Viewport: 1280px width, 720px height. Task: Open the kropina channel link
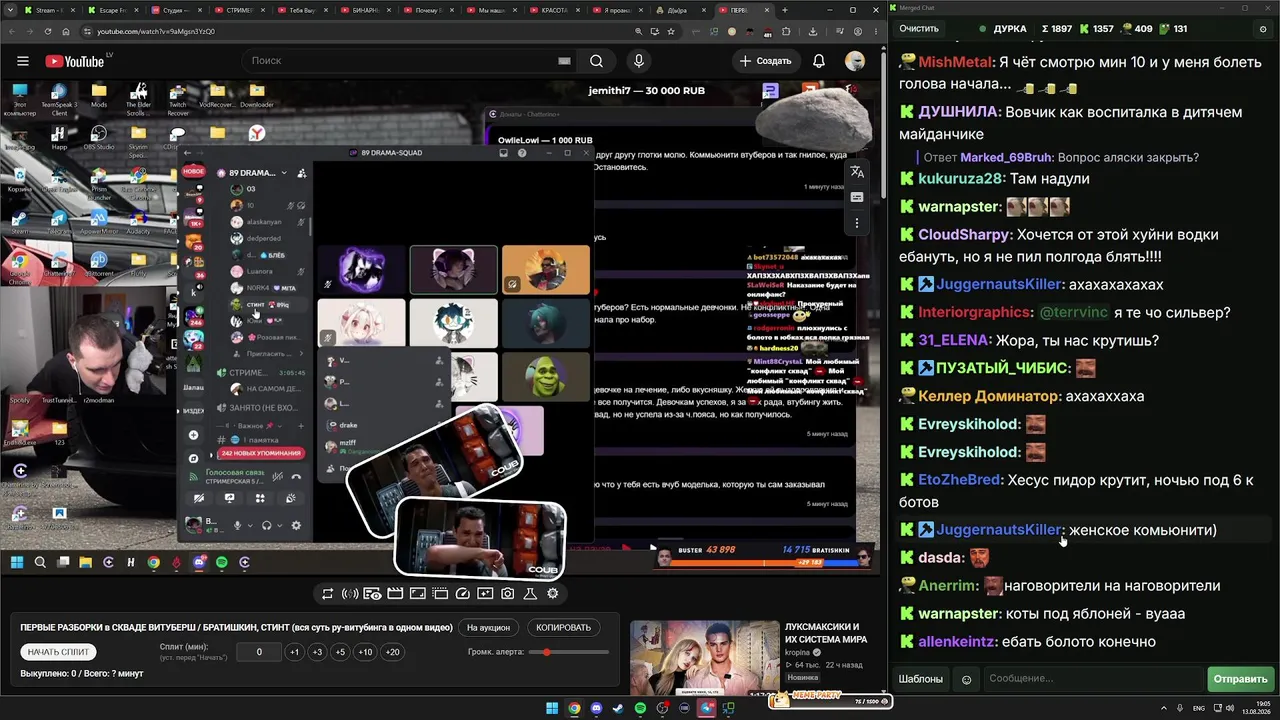(797, 652)
